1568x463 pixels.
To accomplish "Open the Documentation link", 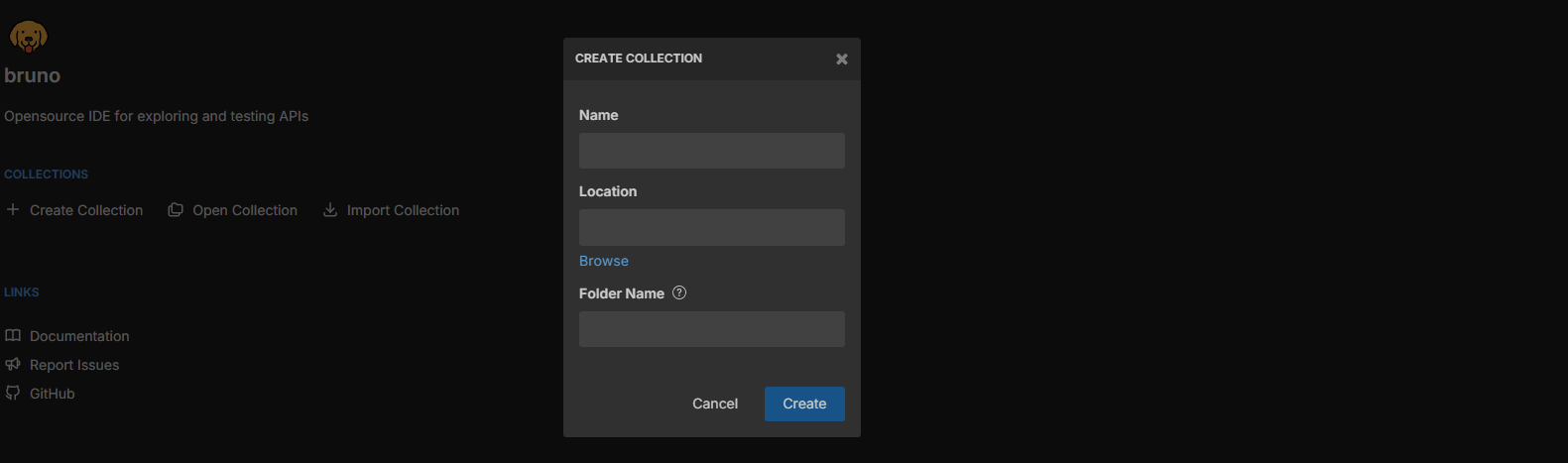I will click(x=79, y=336).
